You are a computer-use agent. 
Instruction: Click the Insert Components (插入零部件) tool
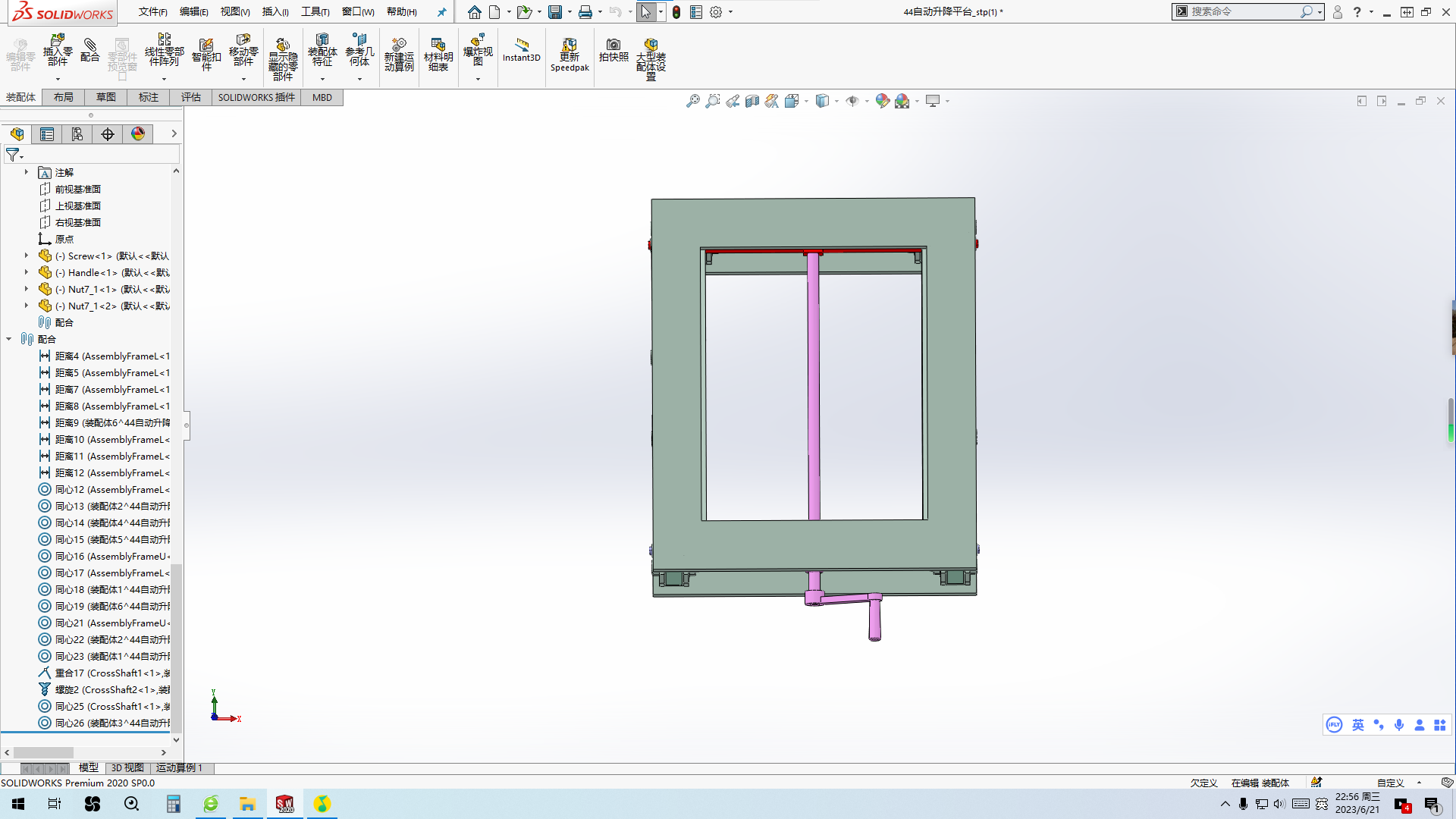[x=58, y=52]
